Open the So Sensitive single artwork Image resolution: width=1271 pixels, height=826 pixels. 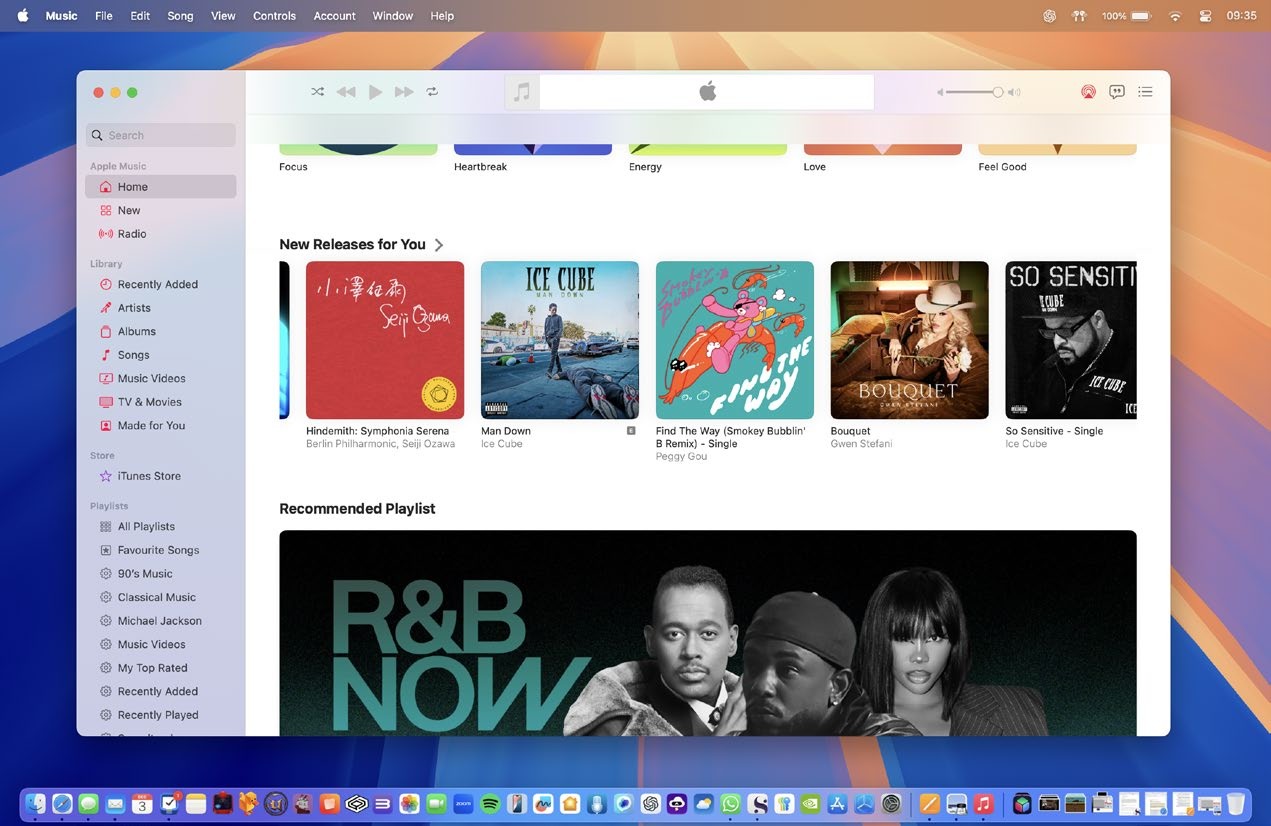pos(1071,340)
